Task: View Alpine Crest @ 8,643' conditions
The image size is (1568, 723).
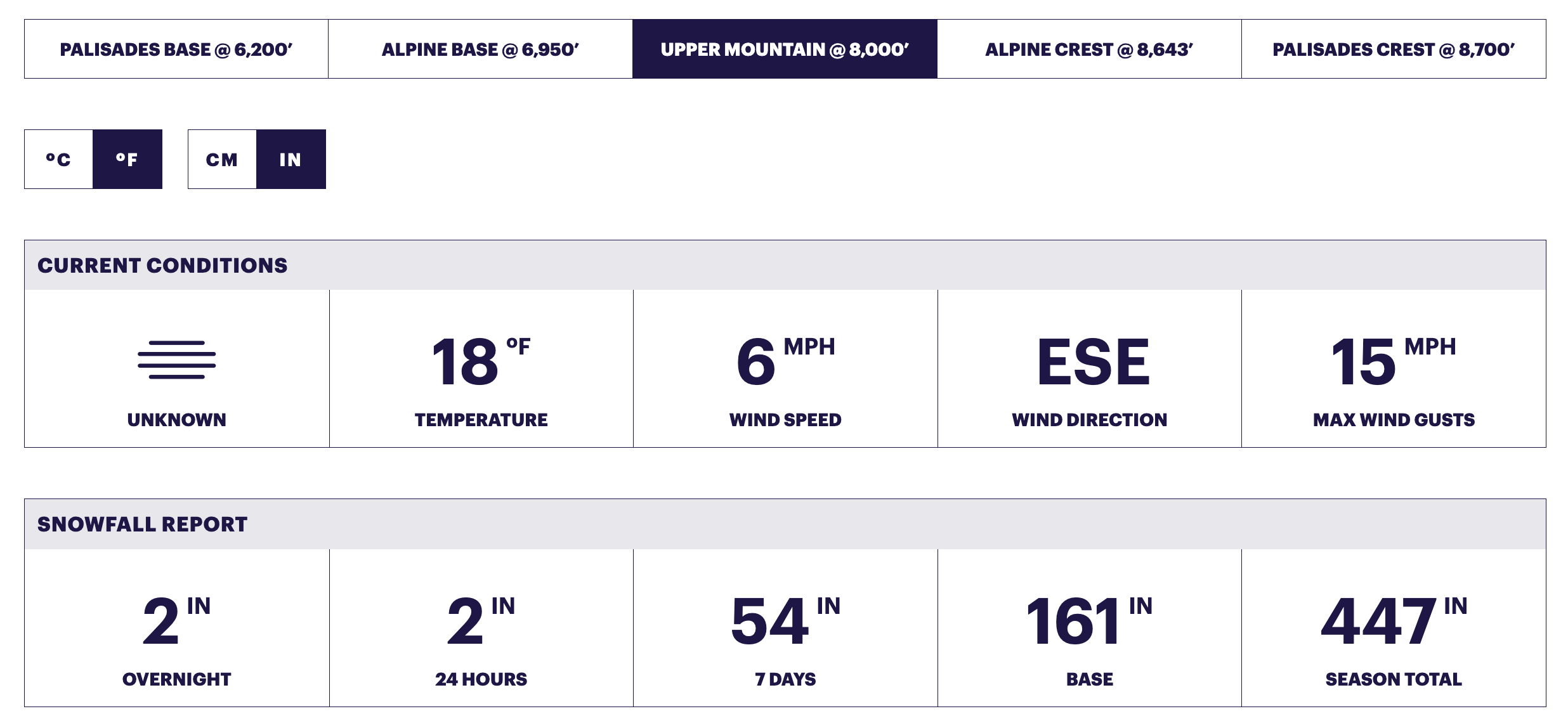Action: coord(1090,49)
